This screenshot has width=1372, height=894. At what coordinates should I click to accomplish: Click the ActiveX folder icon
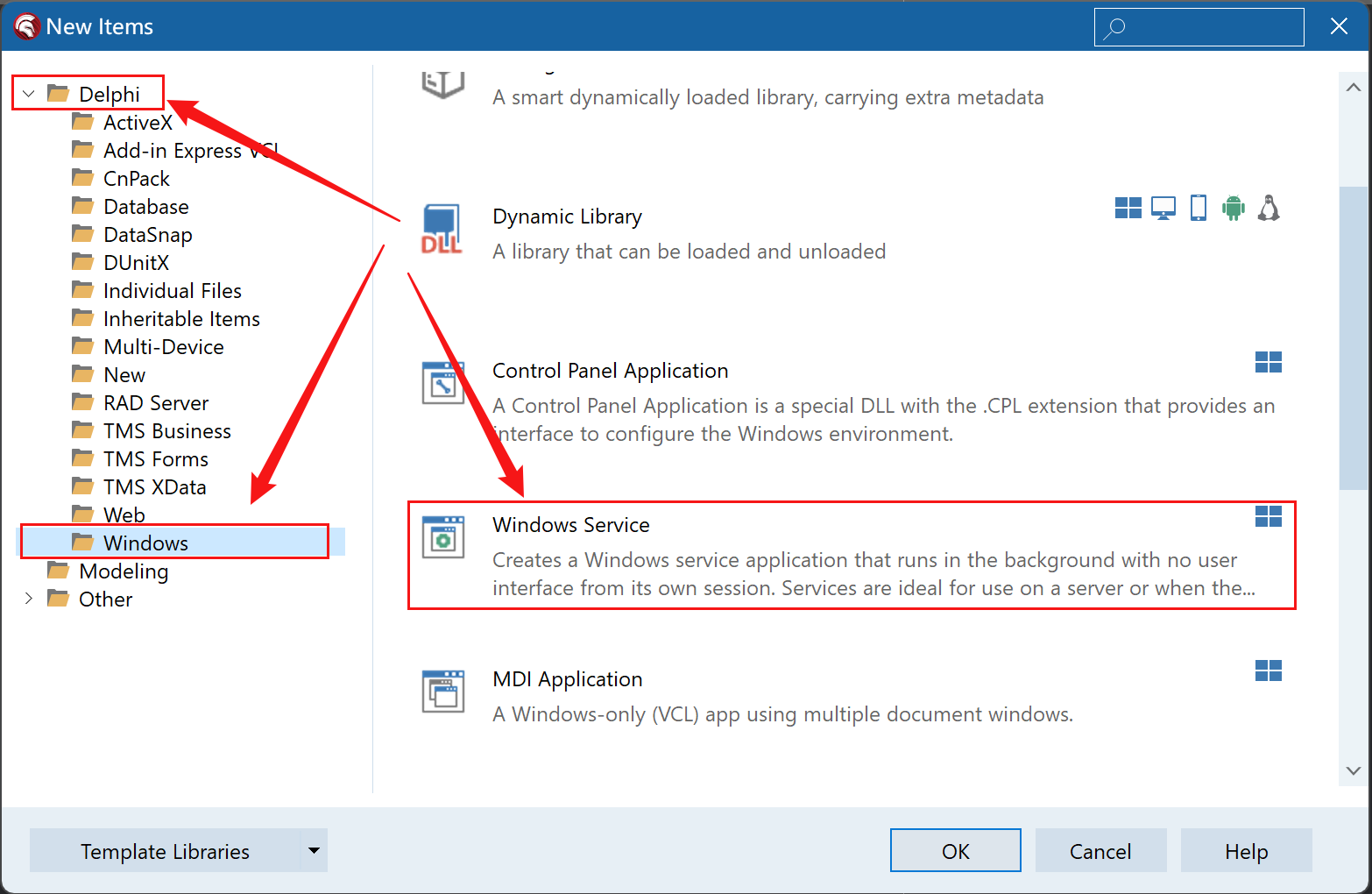click(x=83, y=122)
